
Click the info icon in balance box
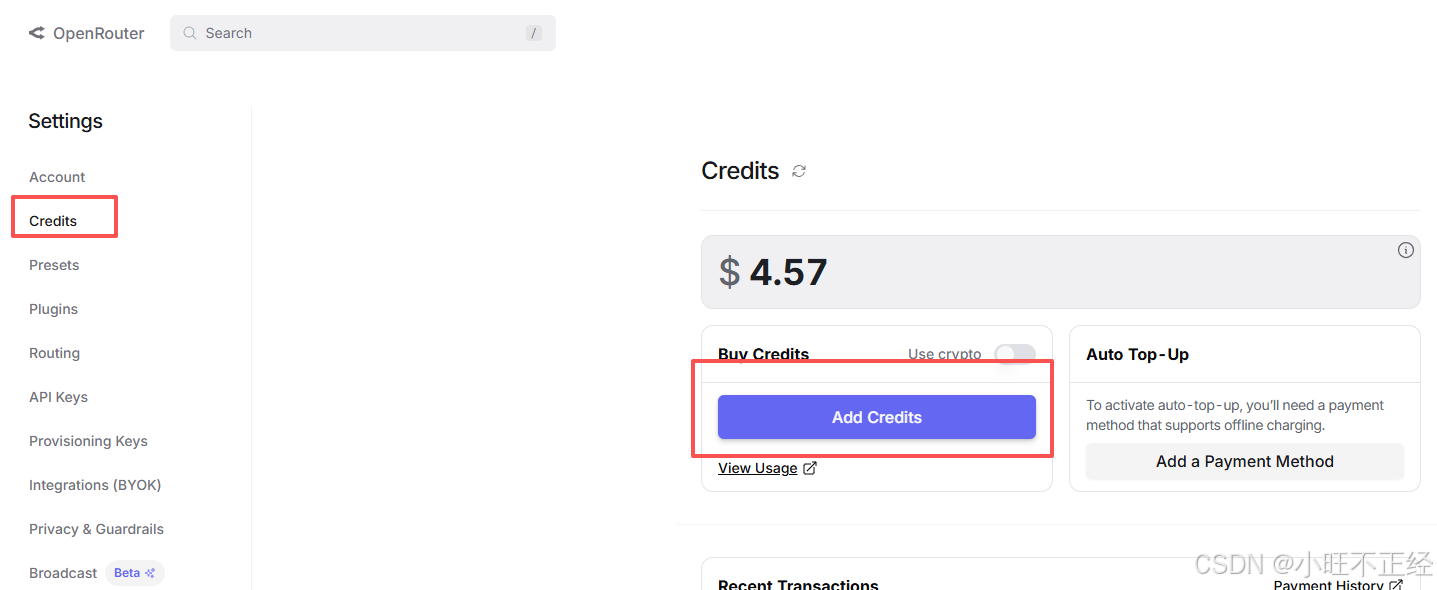(x=1405, y=250)
